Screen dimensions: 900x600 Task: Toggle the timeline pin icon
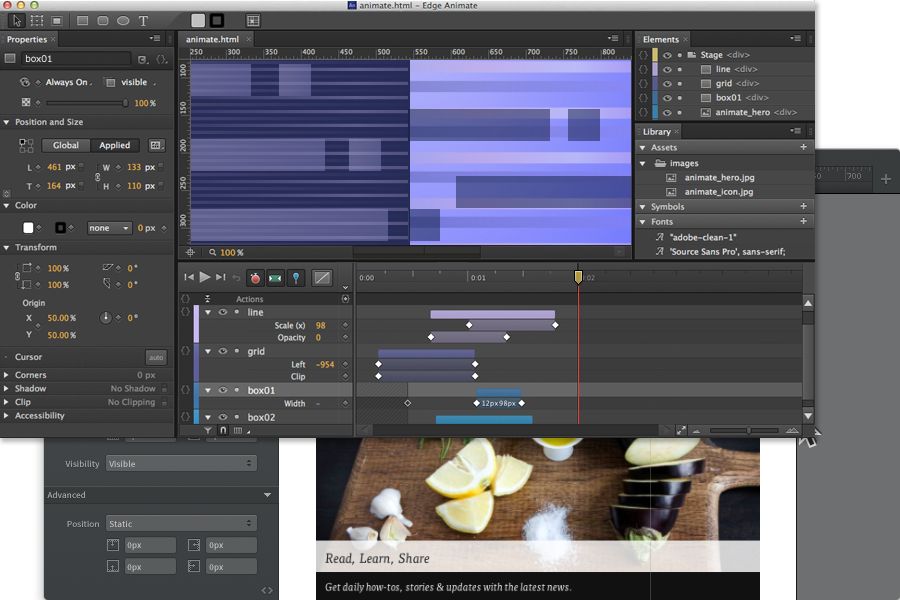click(296, 277)
